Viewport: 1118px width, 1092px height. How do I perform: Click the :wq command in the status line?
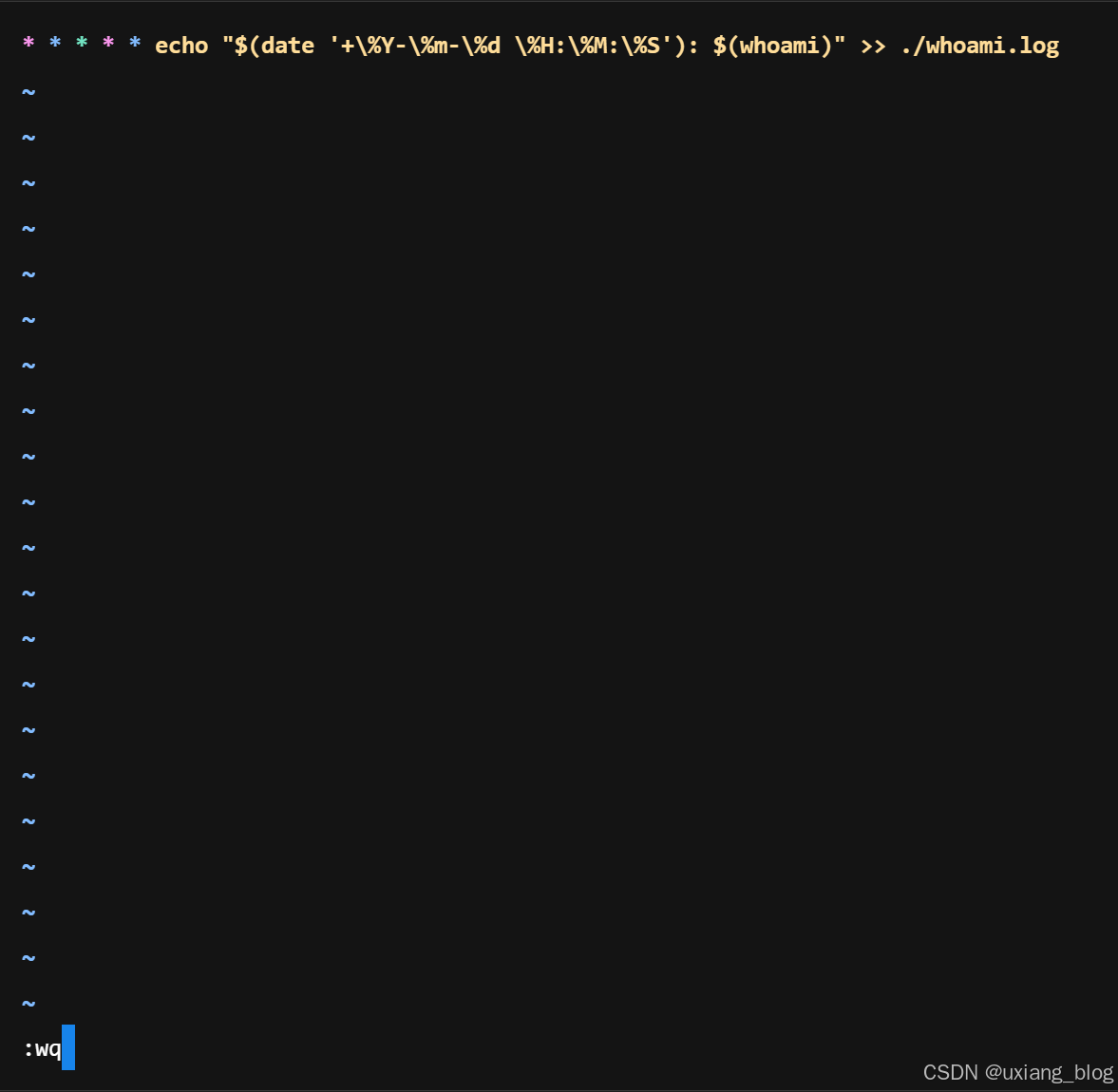pos(43,1048)
